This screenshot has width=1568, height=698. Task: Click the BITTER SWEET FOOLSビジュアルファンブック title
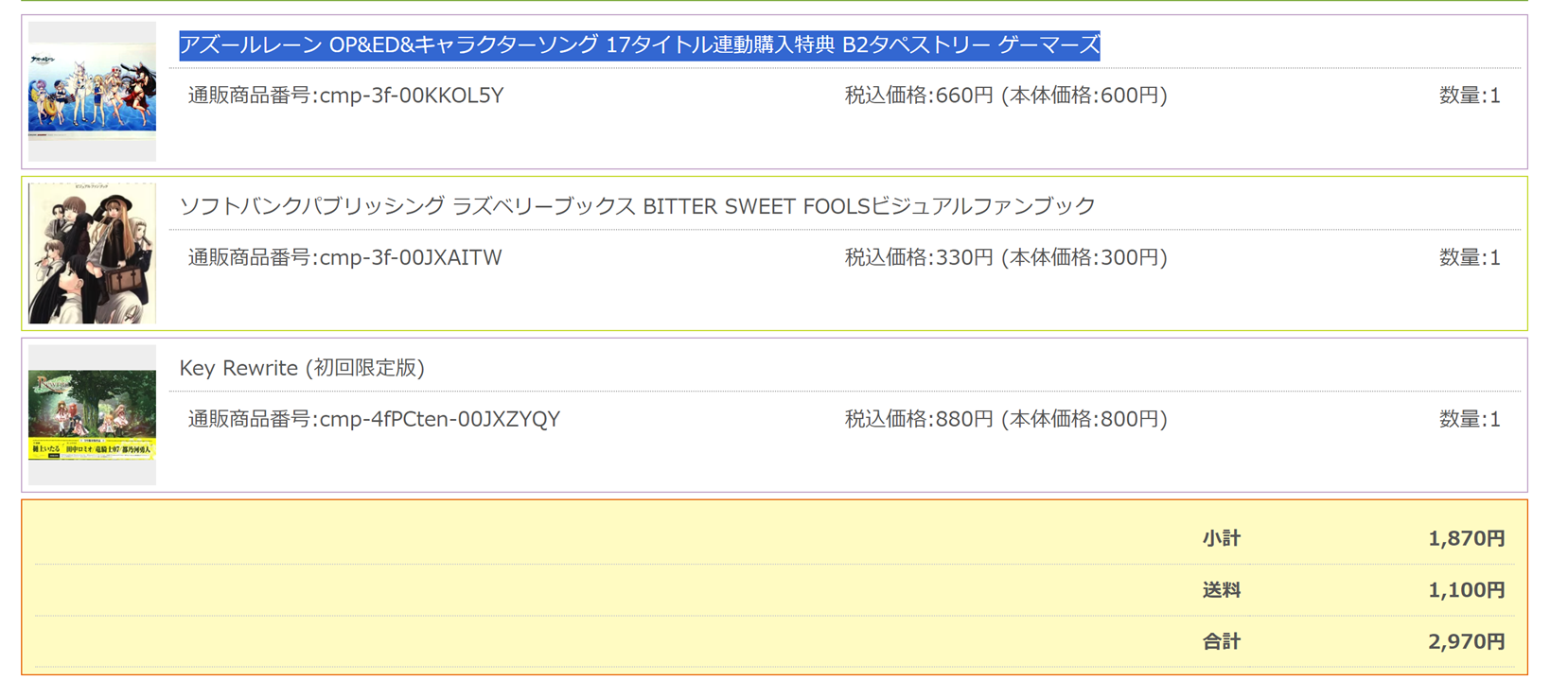[x=637, y=206]
